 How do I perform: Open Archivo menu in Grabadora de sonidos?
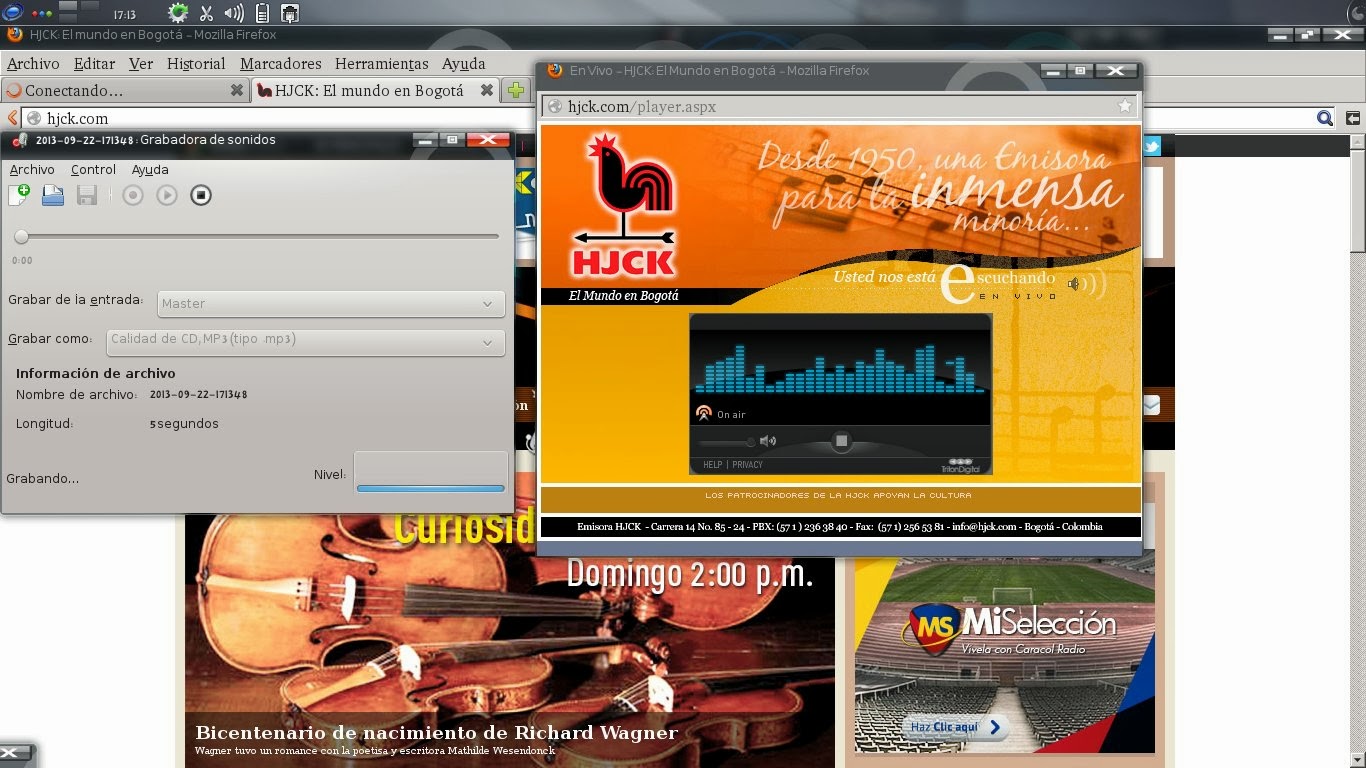(x=32, y=170)
